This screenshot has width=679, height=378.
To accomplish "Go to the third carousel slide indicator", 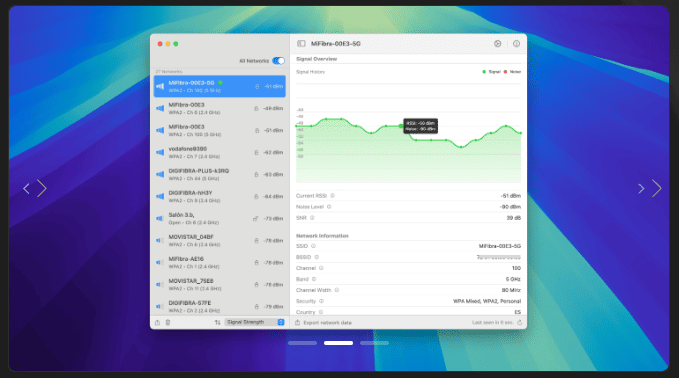I will pos(374,343).
